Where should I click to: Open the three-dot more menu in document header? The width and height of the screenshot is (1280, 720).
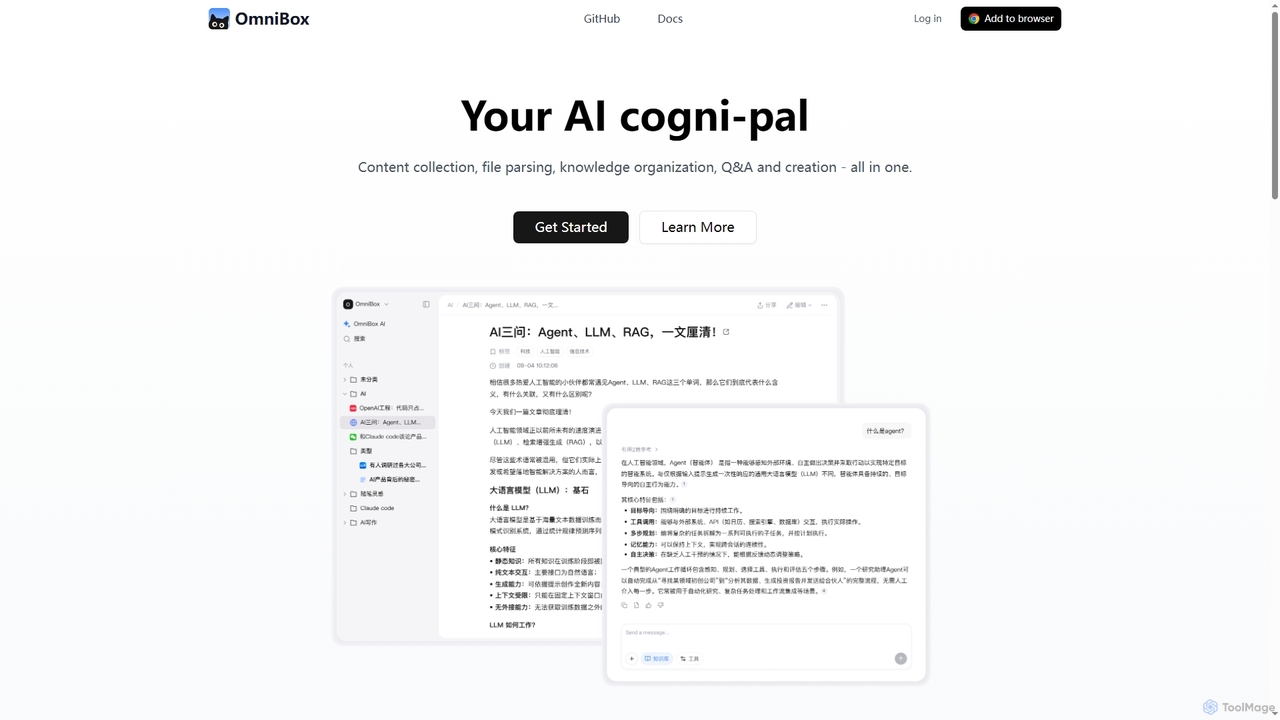tap(824, 305)
